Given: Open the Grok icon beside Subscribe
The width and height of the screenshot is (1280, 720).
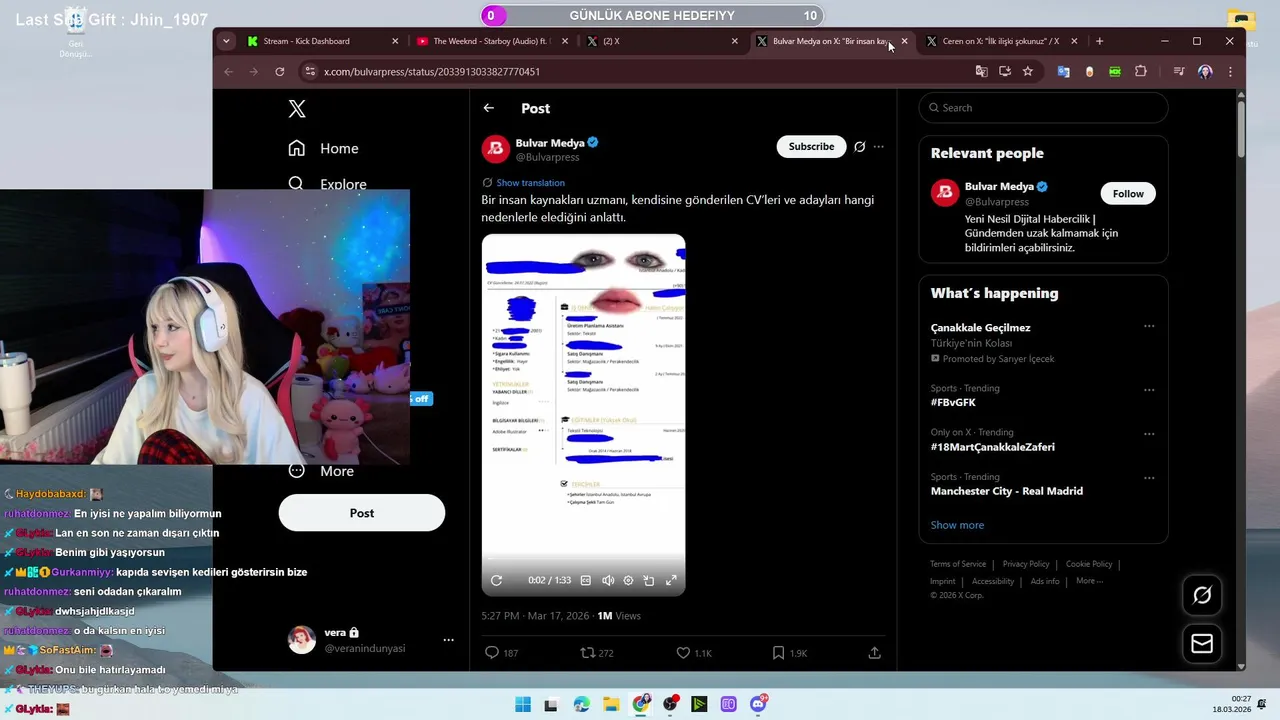Looking at the screenshot, I should pos(859,146).
